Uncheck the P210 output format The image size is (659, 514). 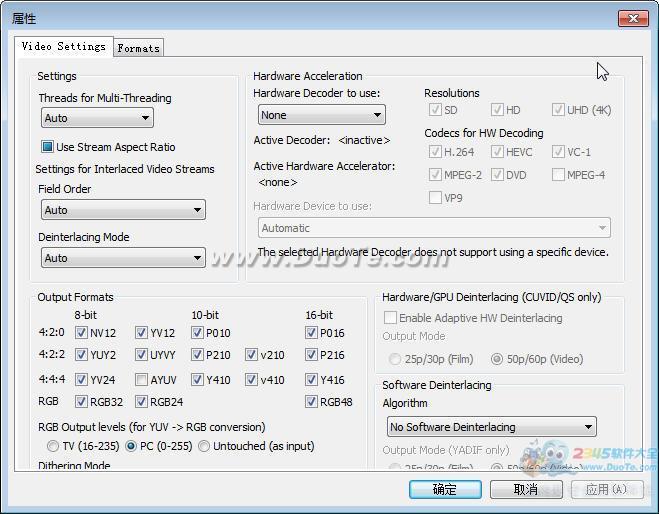197,355
